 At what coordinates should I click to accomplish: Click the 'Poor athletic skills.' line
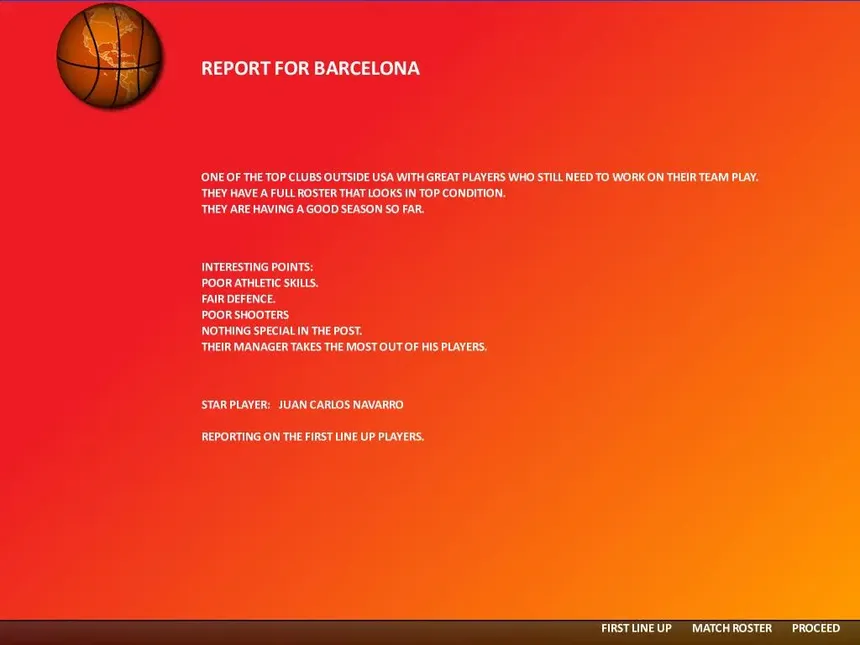[x=259, y=283]
